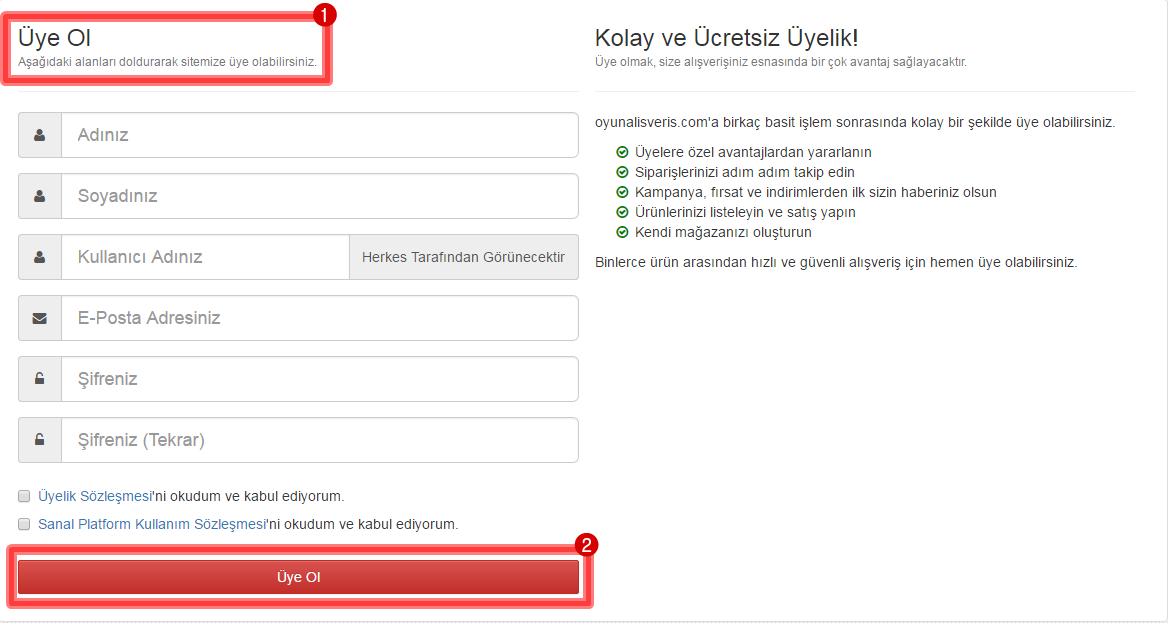Click the Kolay ve Ücretsiz Üyelik! heading

(x=726, y=38)
